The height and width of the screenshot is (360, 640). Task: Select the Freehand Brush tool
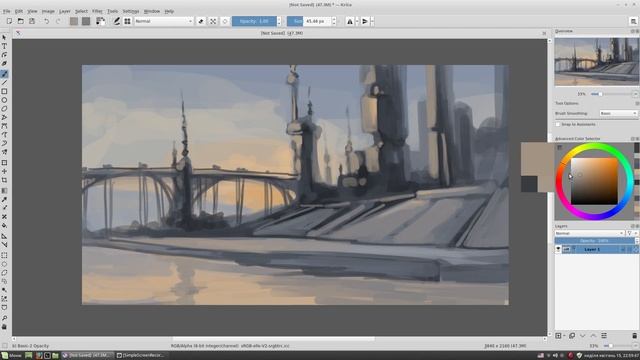[4, 74]
